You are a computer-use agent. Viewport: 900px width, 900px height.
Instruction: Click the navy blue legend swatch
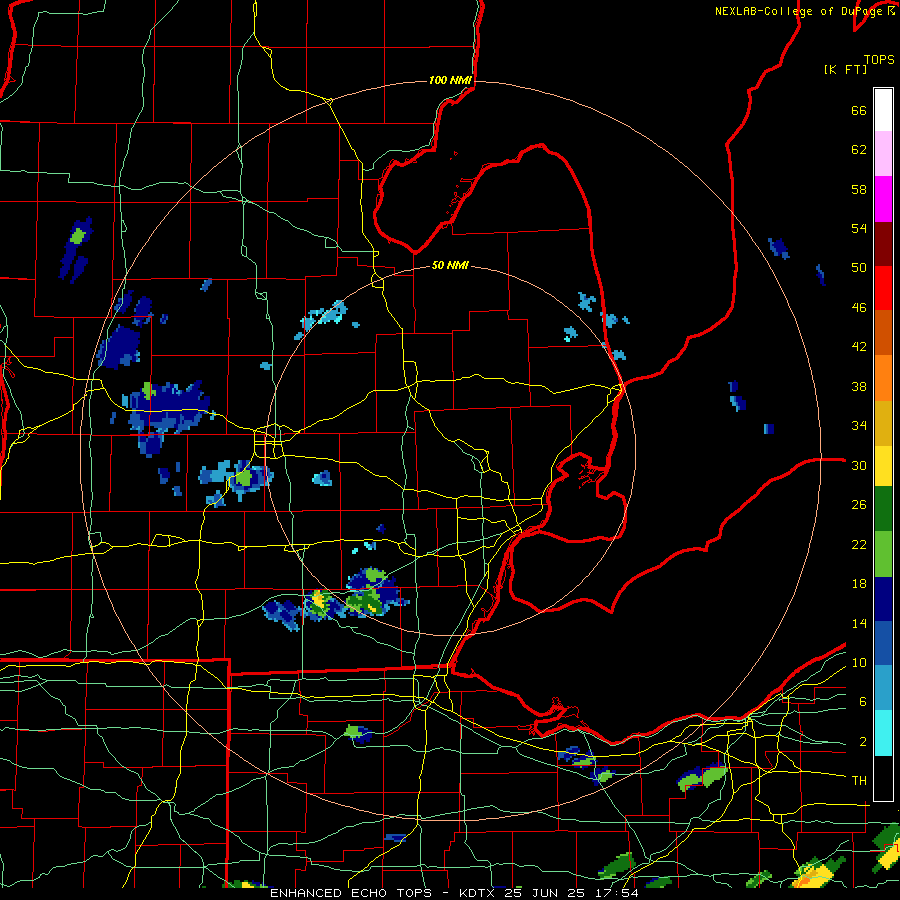883,599
